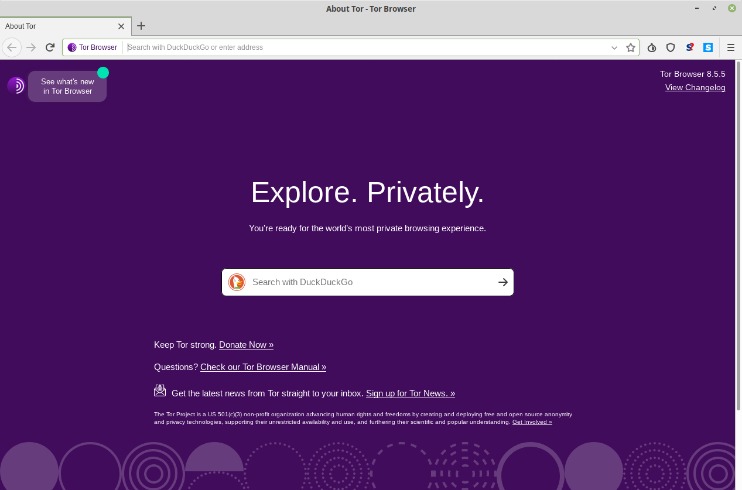This screenshot has height=490, width=742.
Task: Go forward using the forward arrow
Action: [x=31, y=47]
